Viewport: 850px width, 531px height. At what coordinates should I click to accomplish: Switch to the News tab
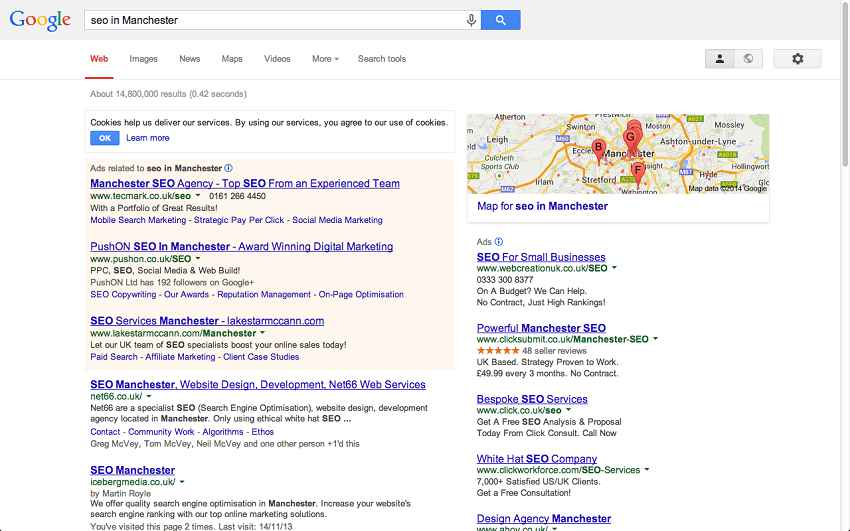(x=190, y=59)
